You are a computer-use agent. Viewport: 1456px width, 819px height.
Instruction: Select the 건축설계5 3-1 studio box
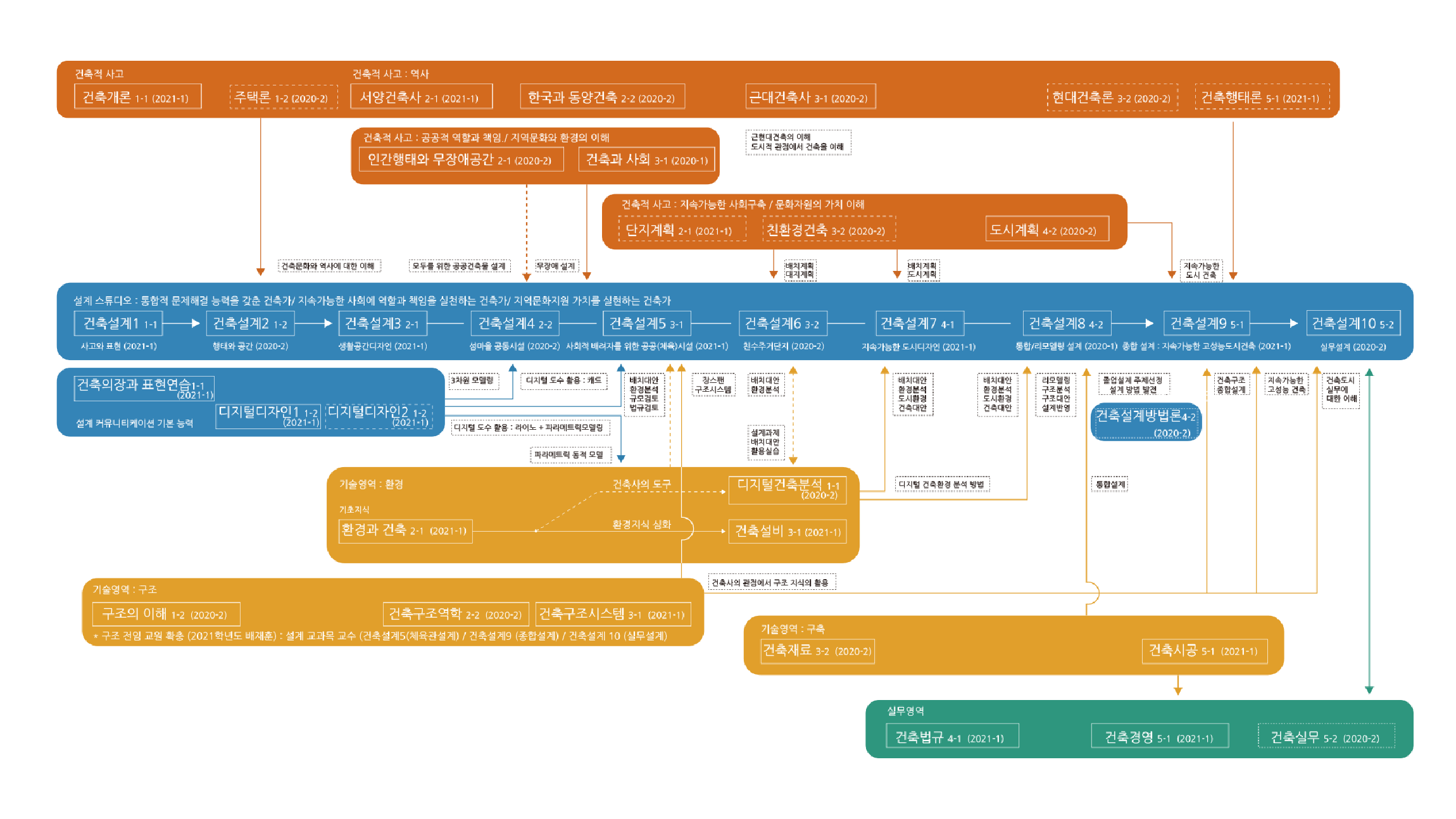pyautogui.click(x=646, y=323)
